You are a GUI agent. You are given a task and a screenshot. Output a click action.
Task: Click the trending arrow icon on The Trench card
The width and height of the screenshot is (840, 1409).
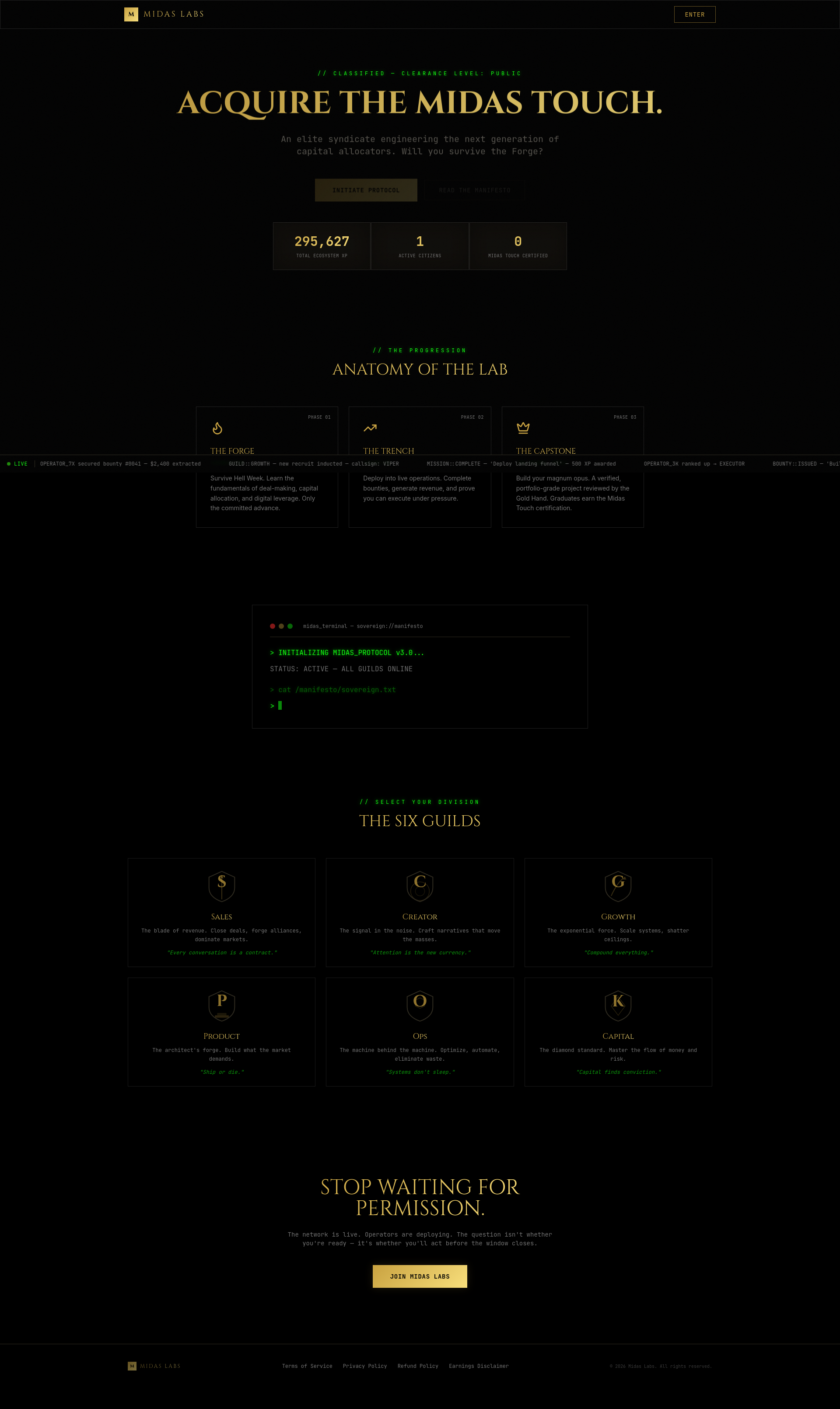tap(370, 428)
